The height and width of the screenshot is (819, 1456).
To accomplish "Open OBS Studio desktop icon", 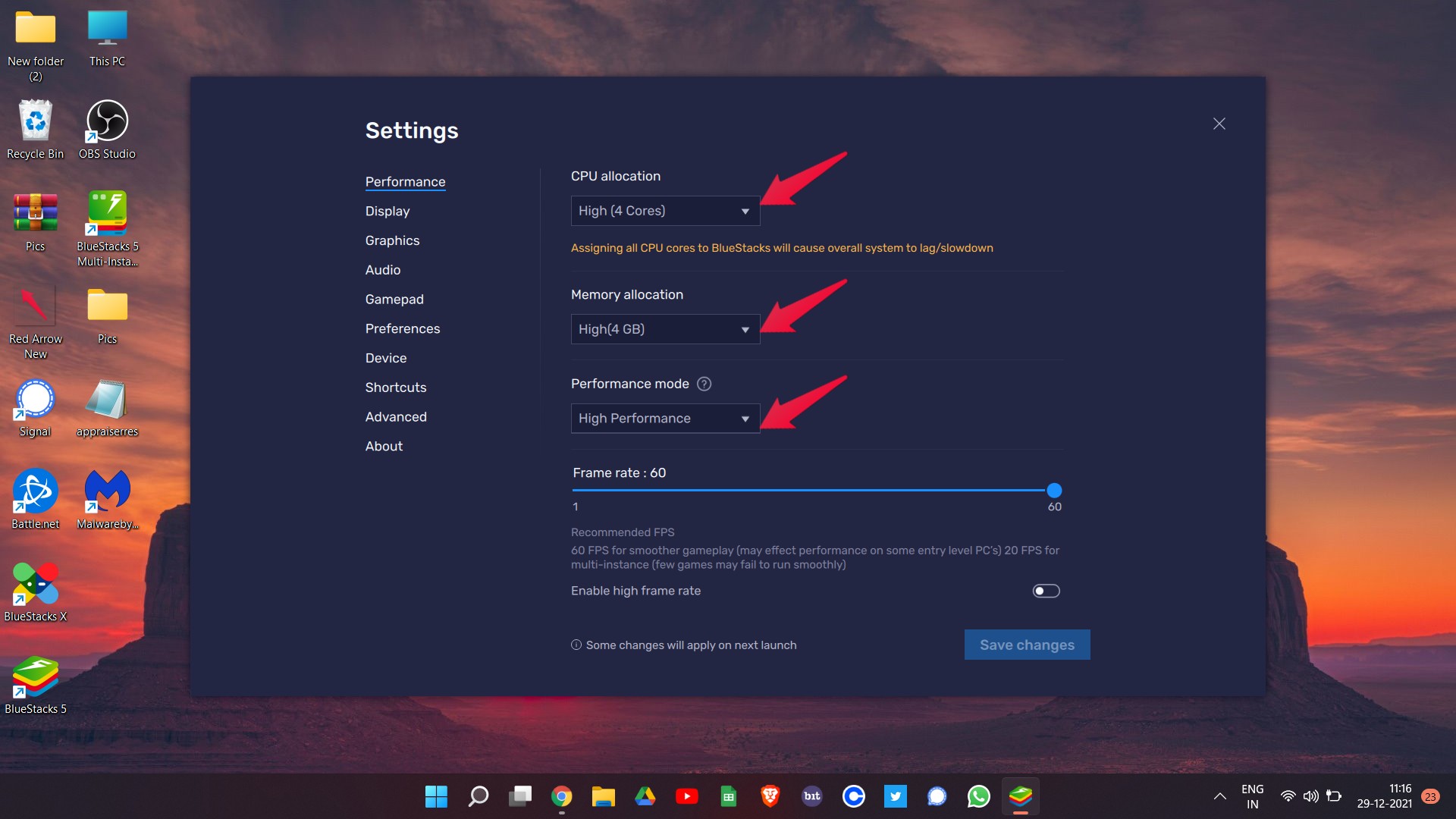I will [x=107, y=130].
